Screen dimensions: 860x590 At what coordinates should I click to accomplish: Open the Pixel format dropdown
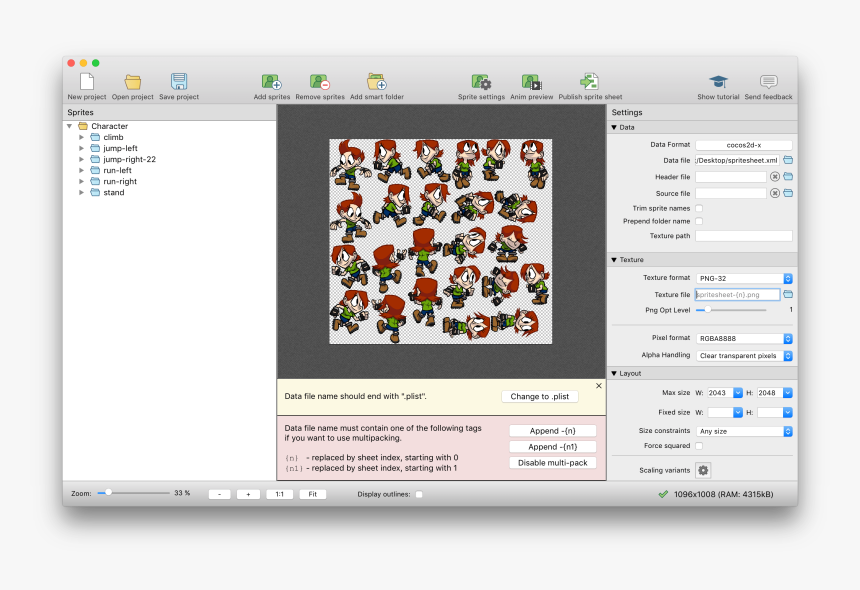click(x=744, y=338)
